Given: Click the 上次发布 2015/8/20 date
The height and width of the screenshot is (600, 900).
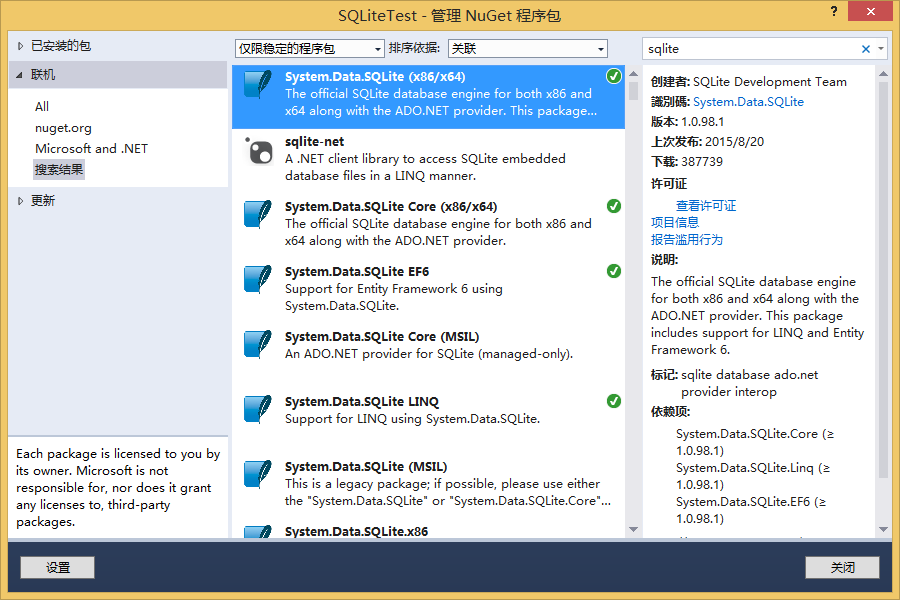Looking at the screenshot, I should coord(734,142).
